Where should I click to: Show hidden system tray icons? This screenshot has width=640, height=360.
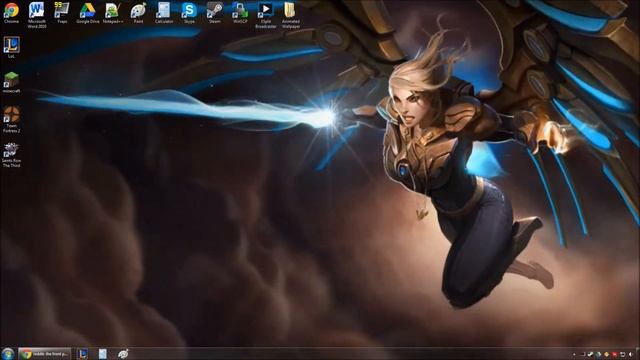click(x=574, y=354)
